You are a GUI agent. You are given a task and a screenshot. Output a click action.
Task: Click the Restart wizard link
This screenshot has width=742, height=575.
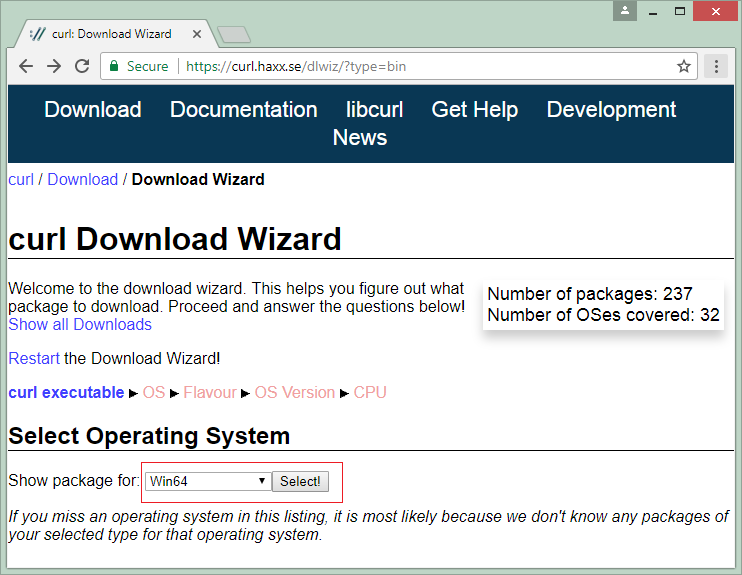[x=34, y=359]
